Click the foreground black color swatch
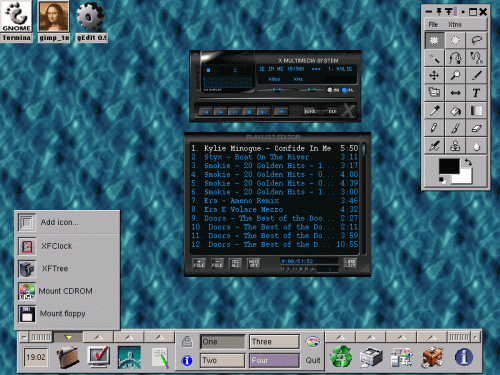This screenshot has height=375, width=500. (x=449, y=166)
